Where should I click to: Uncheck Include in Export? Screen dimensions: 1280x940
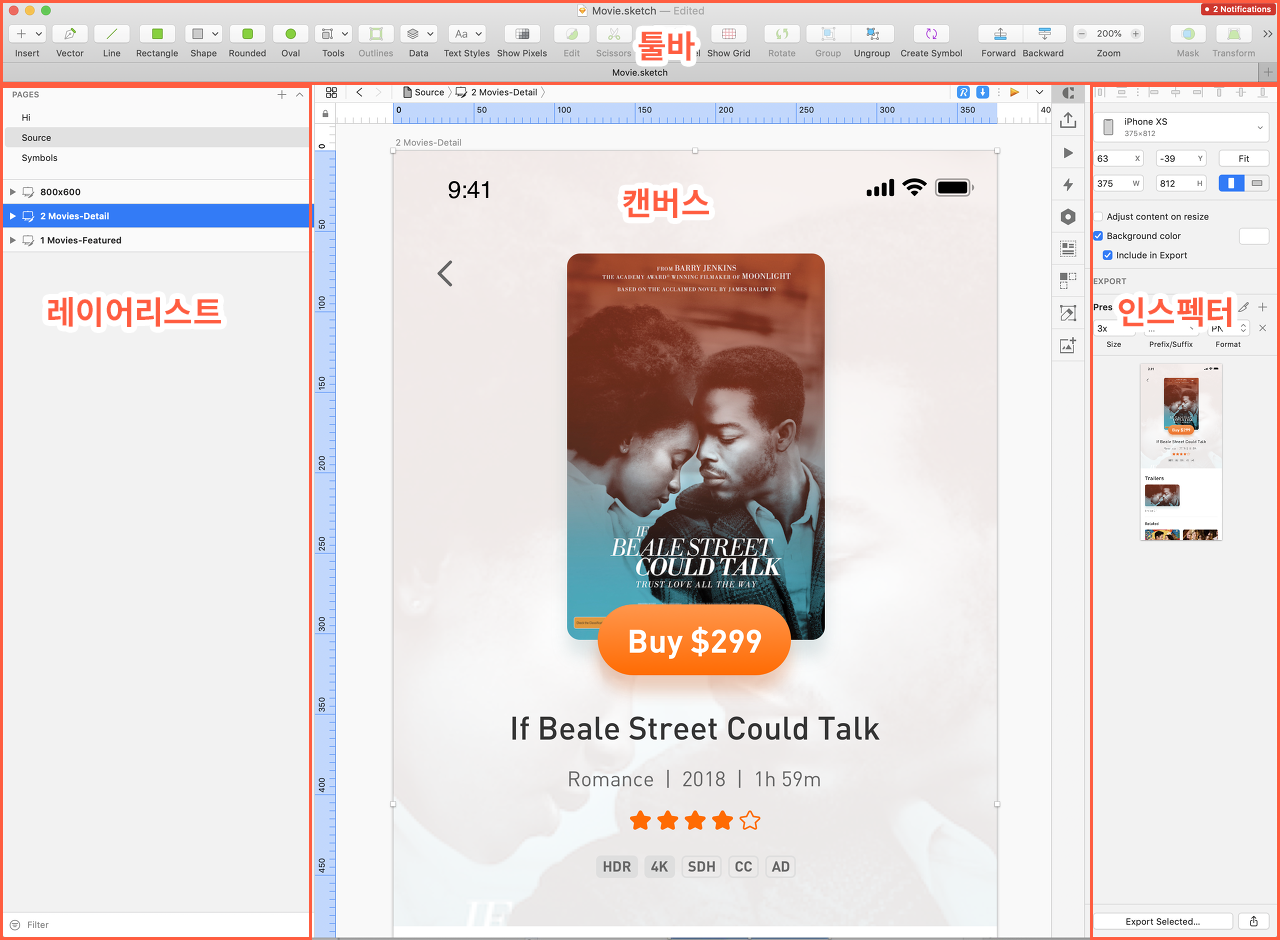point(1108,255)
